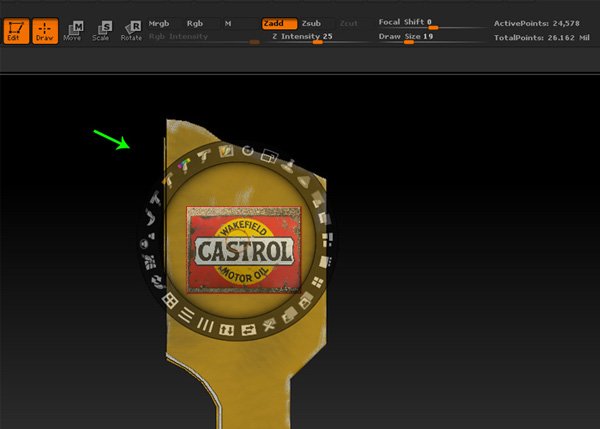Activate the Rotate transform button in toolbar
Screen dimensions: 600x429
pos(131,31)
